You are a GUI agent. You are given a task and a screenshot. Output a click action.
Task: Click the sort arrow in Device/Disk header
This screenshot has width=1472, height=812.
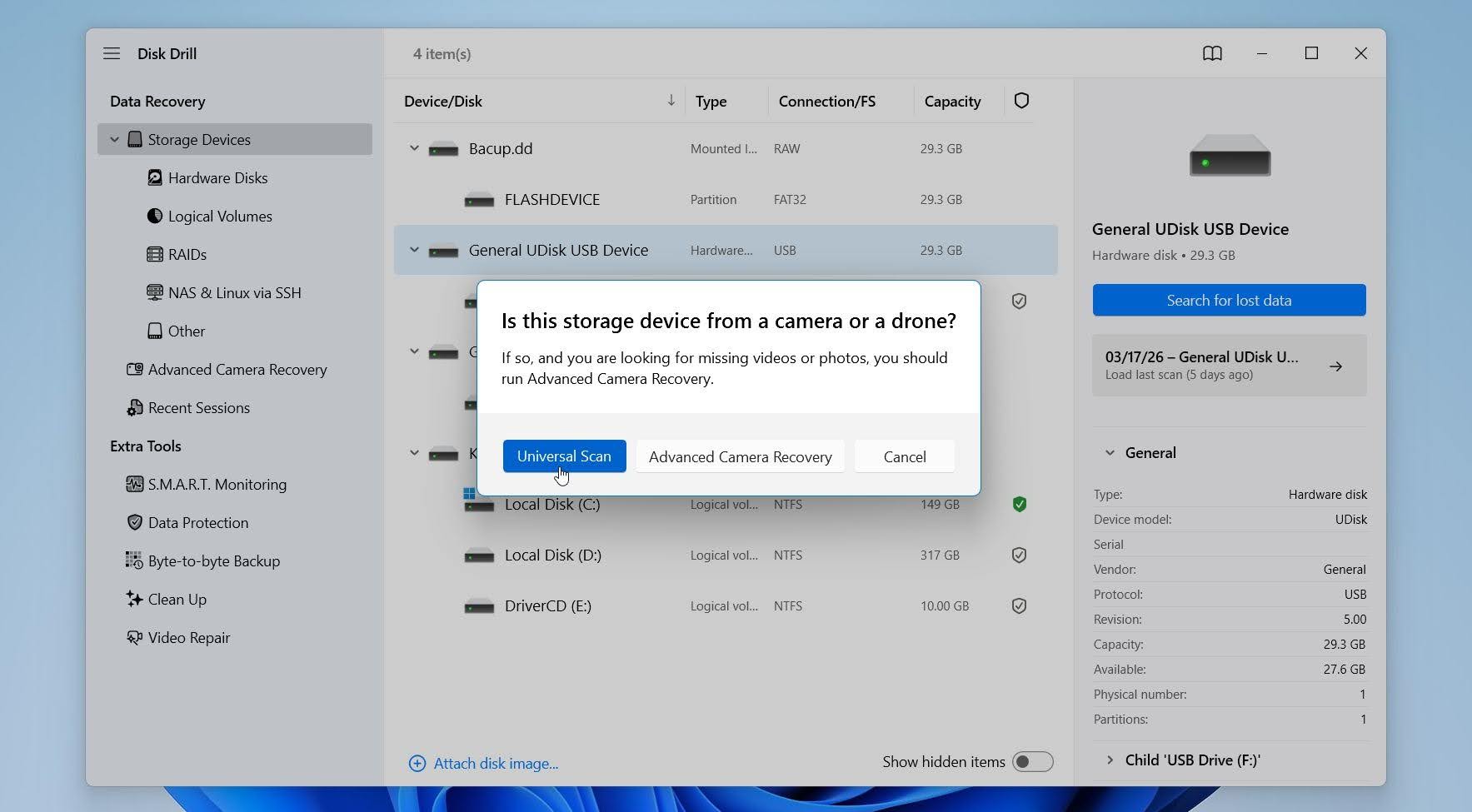coord(671,101)
